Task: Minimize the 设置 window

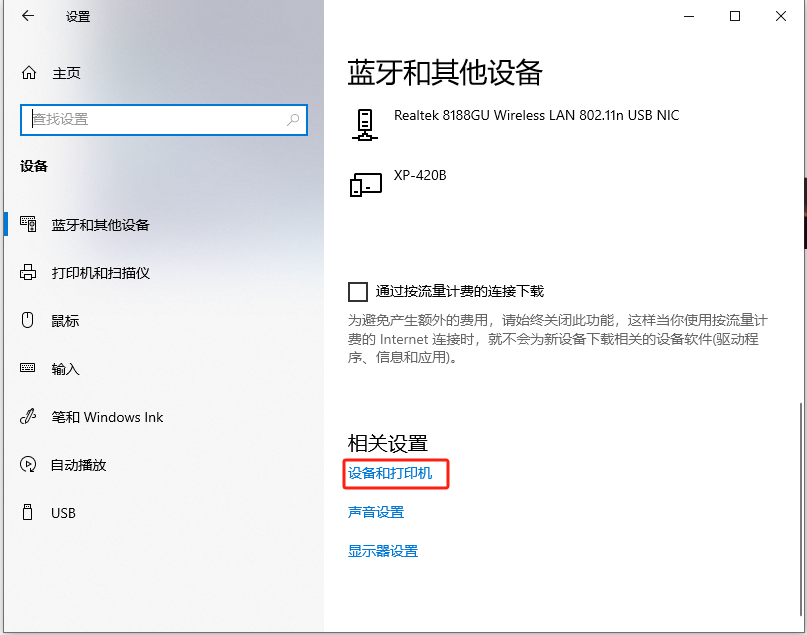Action: pyautogui.click(x=689, y=16)
